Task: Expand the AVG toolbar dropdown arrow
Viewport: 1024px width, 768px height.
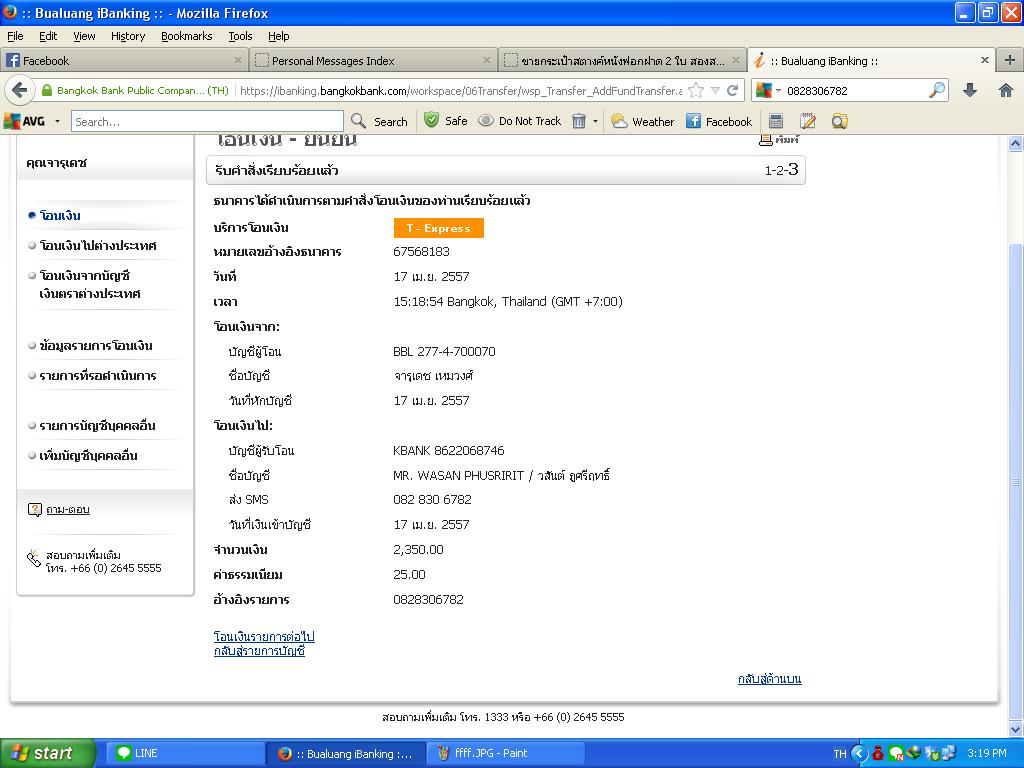Action: tap(57, 121)
